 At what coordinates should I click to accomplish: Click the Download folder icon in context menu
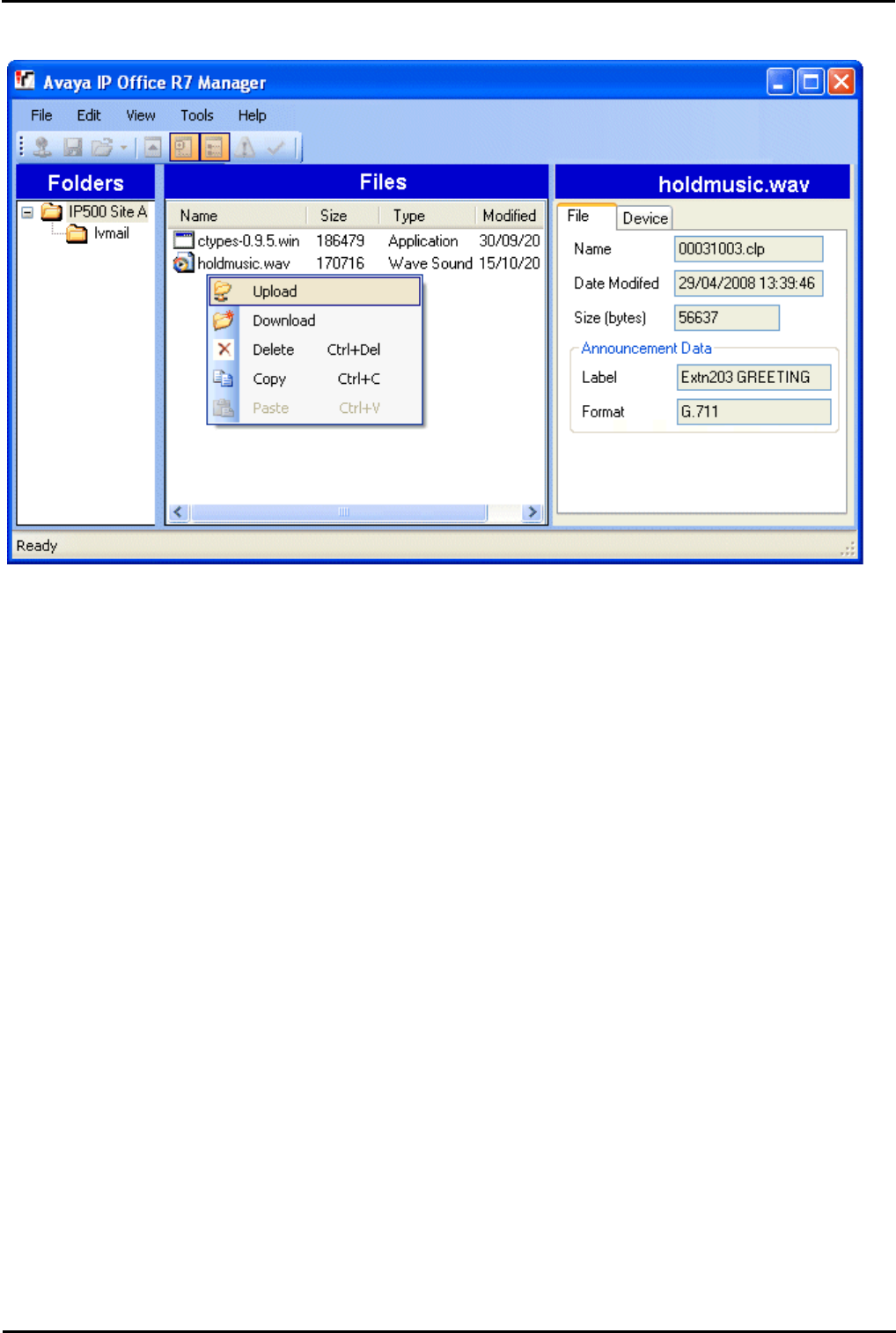(x=224, y=320)
